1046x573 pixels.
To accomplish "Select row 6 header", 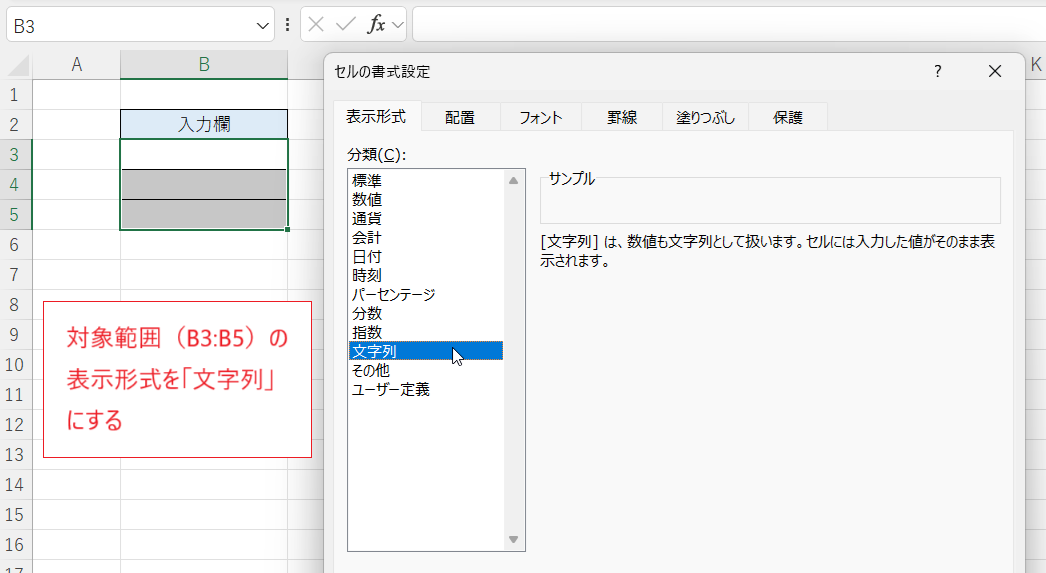I will 15,245.
